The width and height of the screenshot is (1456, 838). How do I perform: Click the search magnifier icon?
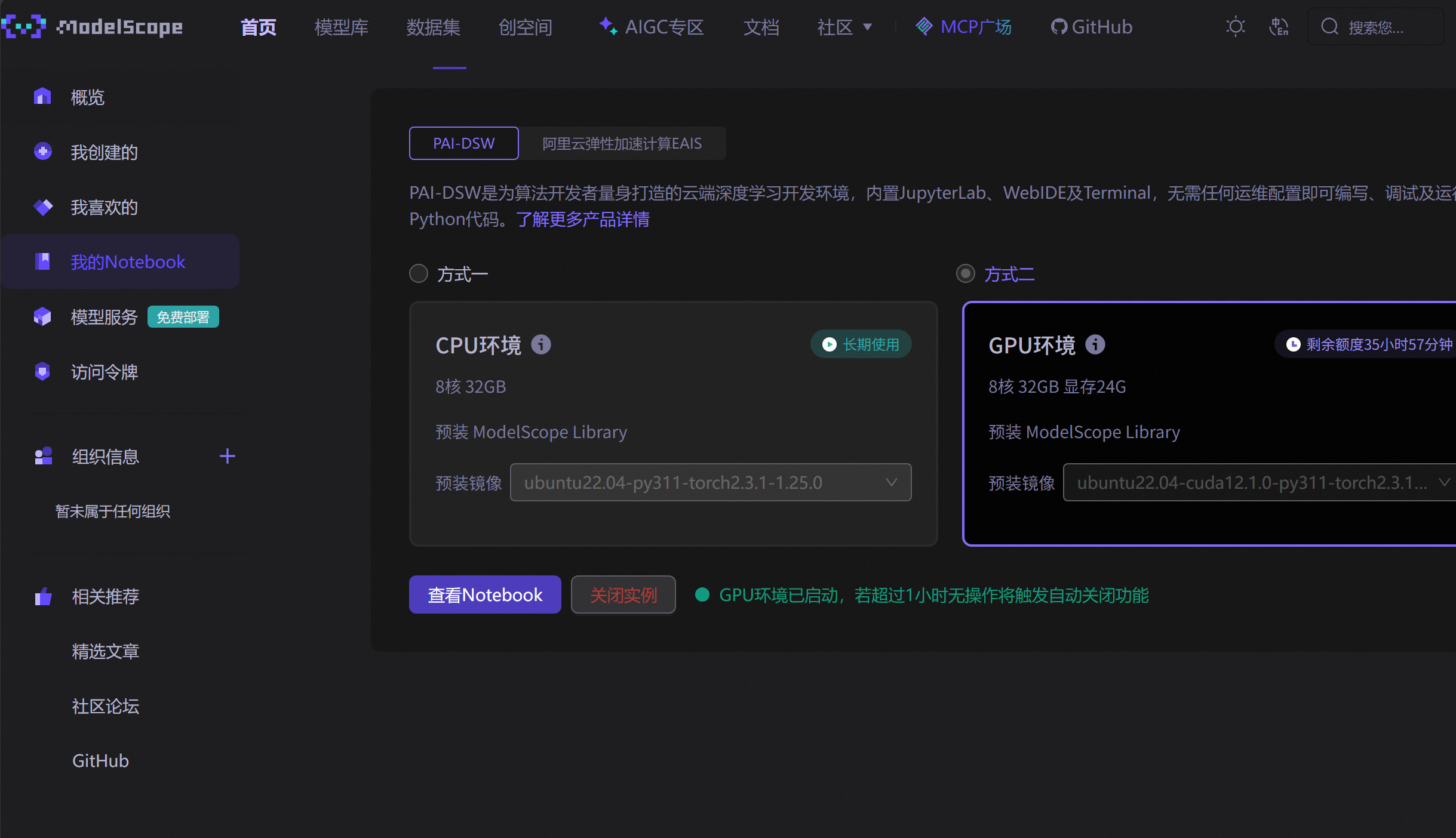point(1329,27)
